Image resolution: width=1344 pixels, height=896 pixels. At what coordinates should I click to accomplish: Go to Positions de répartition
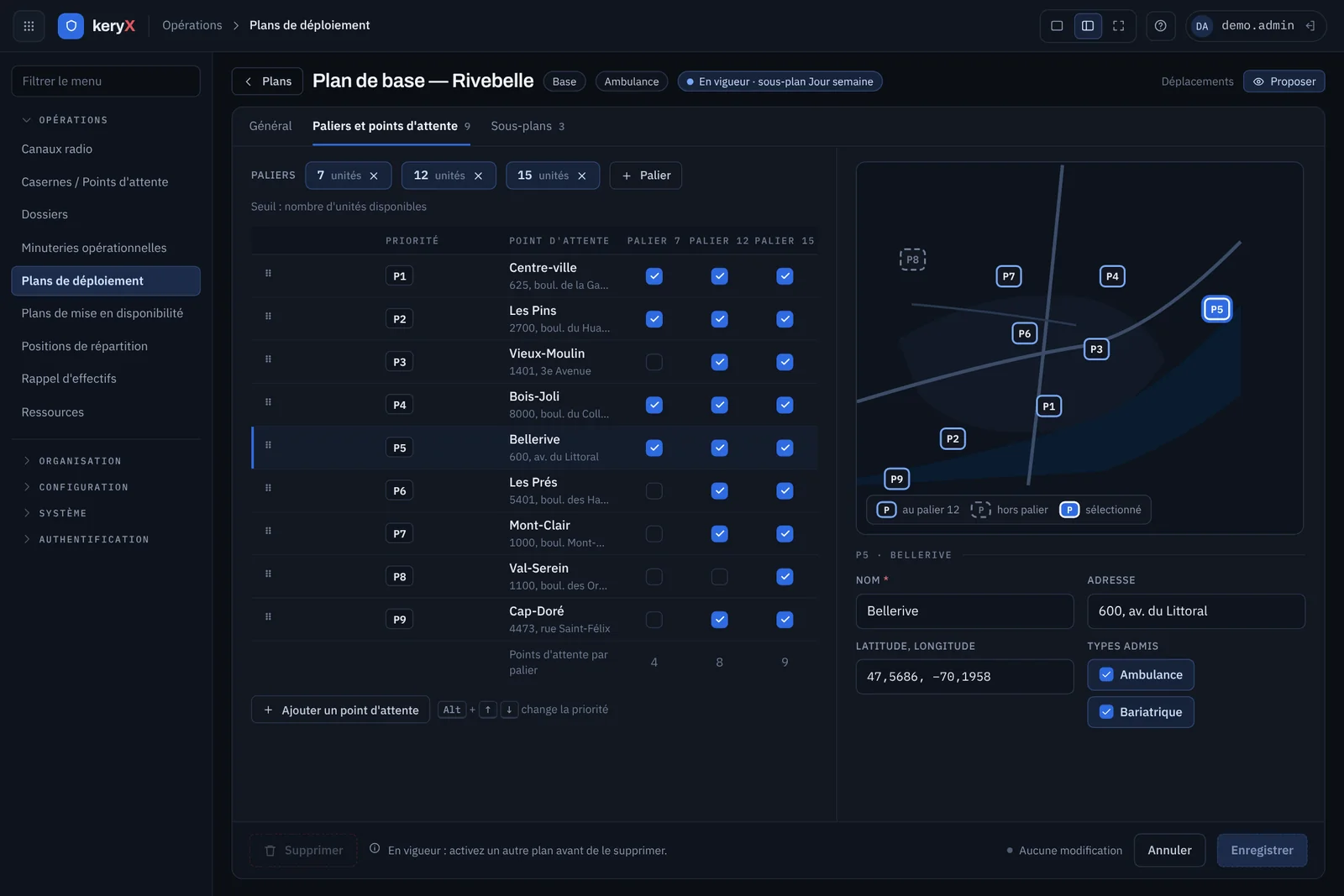[106, 346]
